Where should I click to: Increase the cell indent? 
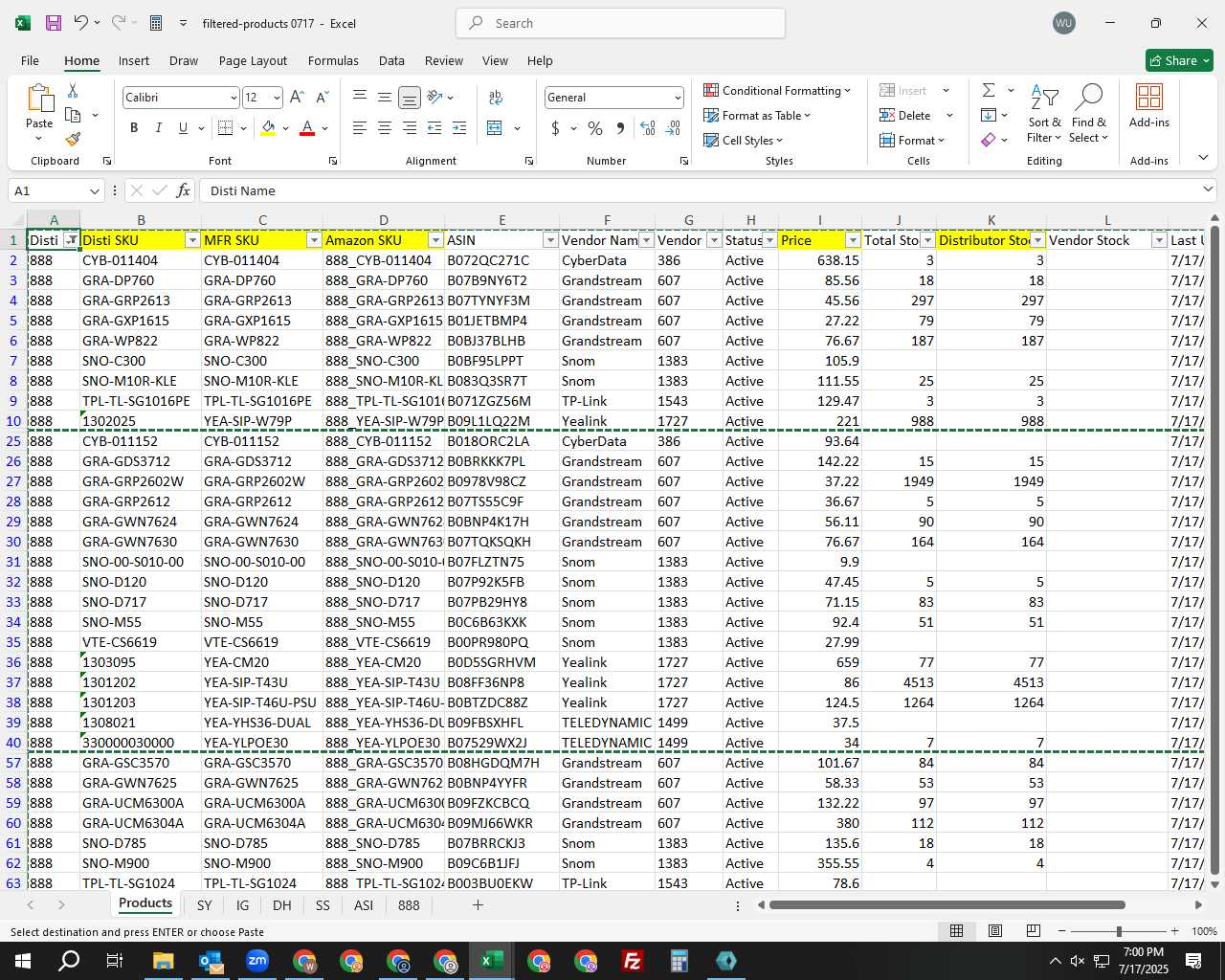(x=459, y=128)
